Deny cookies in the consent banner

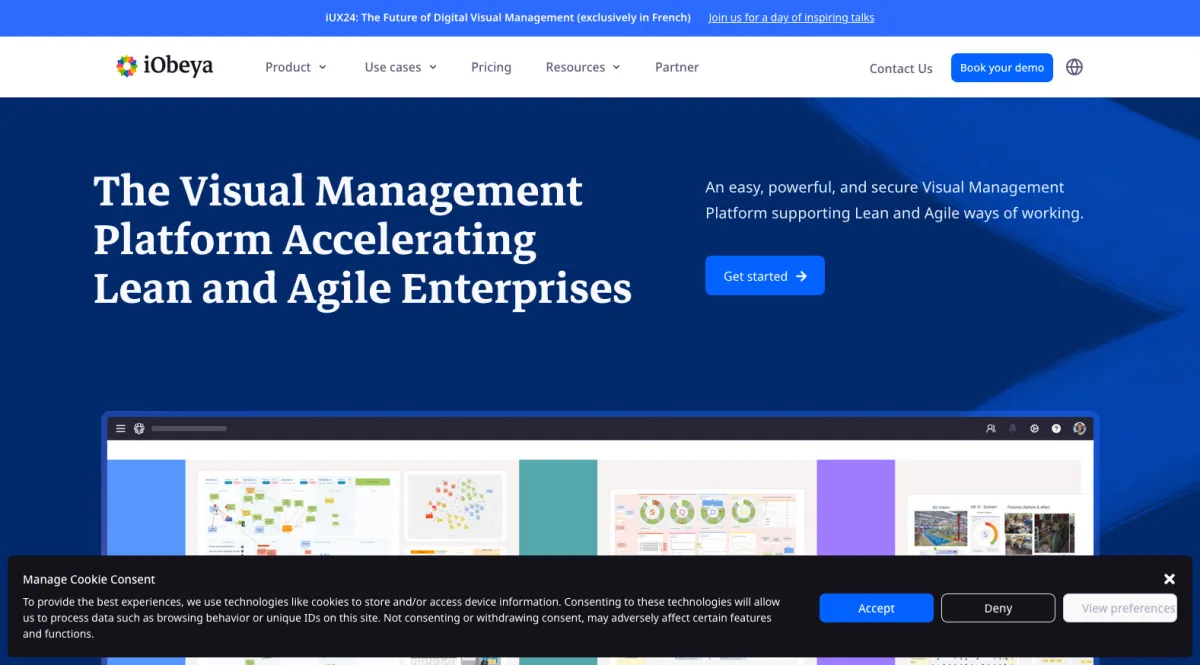click(x=998, y=608)
